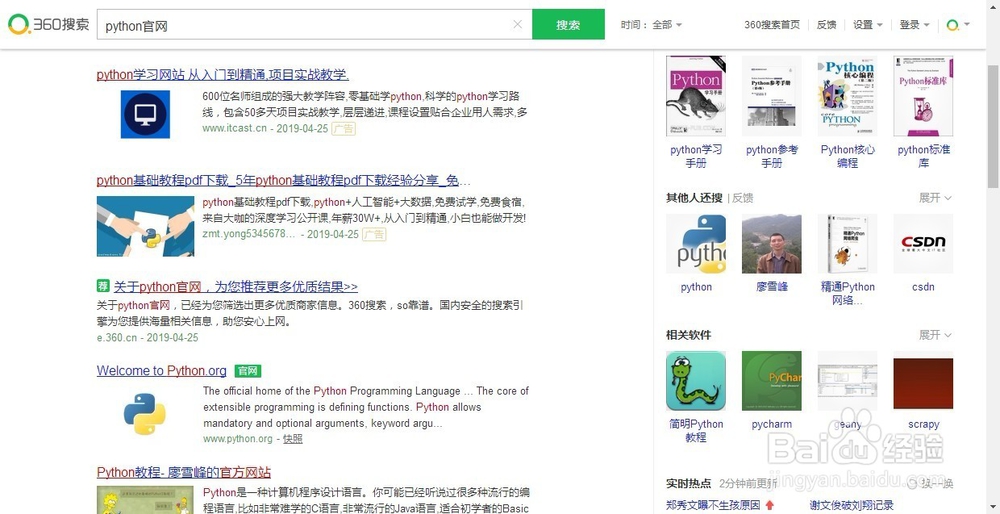Open the 时间：全部 filter dropdown

[x=651, y=25]
